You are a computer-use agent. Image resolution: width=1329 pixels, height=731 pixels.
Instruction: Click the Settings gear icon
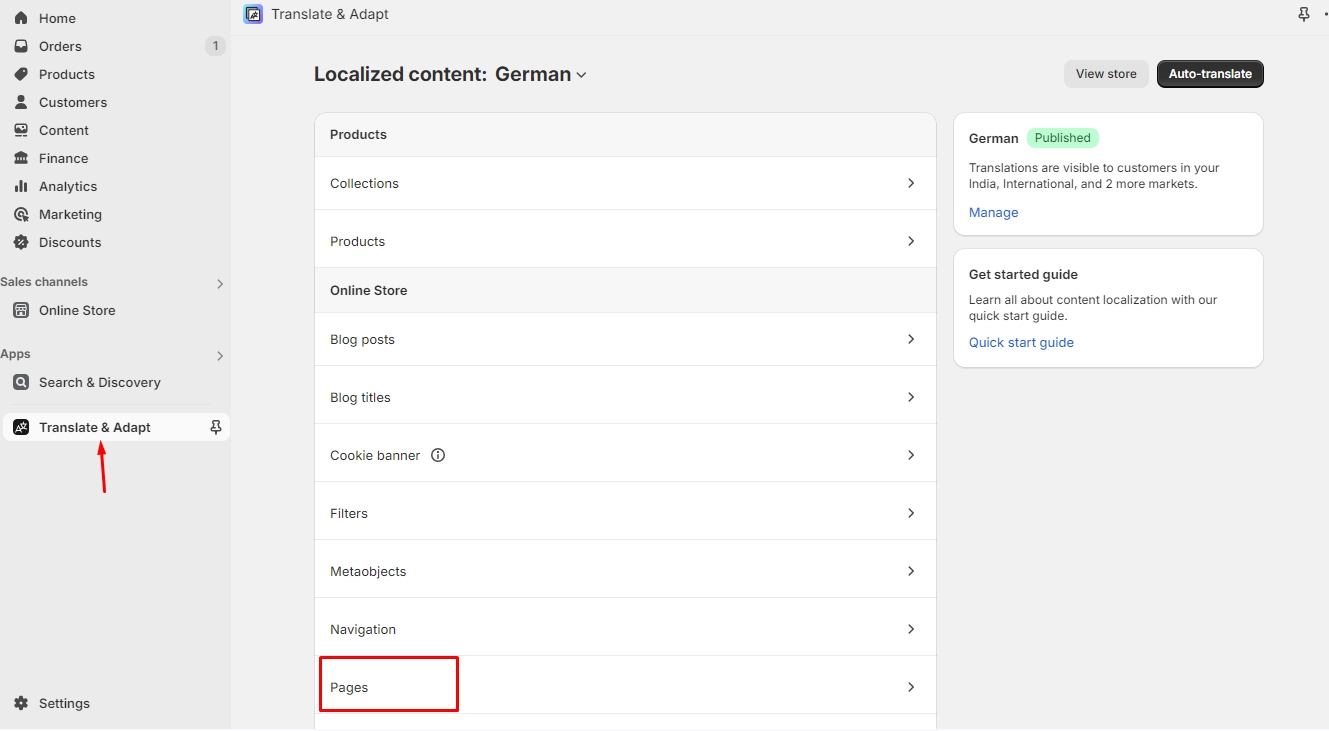click(x=21, y=703)
